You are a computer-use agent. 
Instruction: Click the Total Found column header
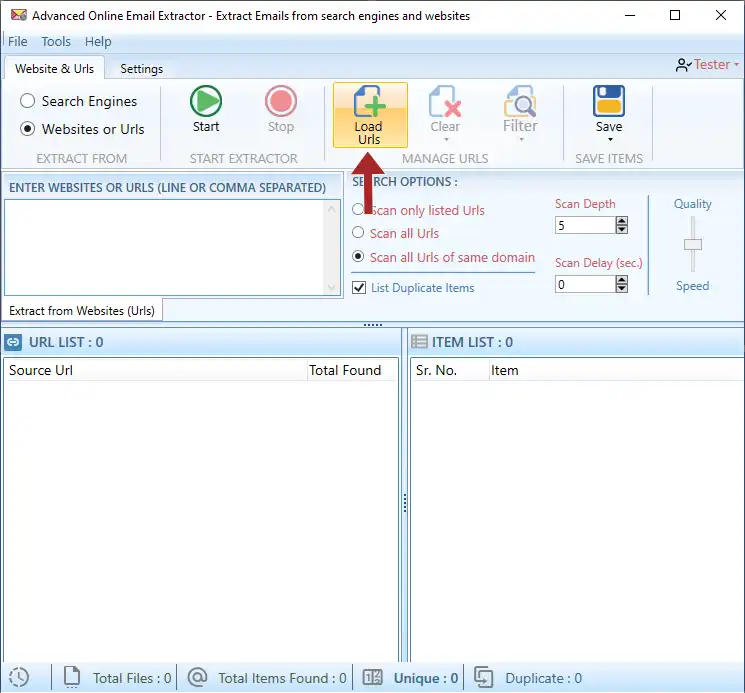352,370
